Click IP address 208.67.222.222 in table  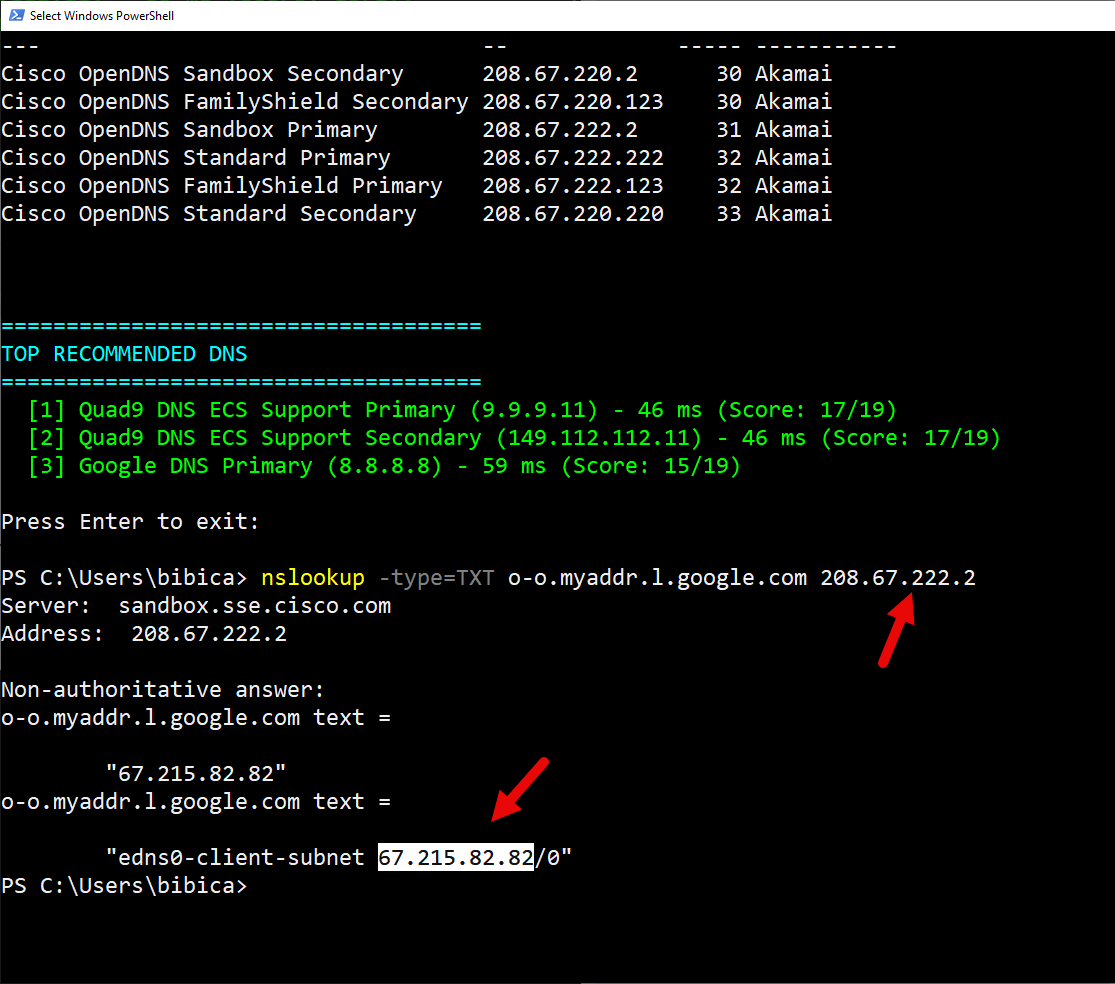coord(573,158)
